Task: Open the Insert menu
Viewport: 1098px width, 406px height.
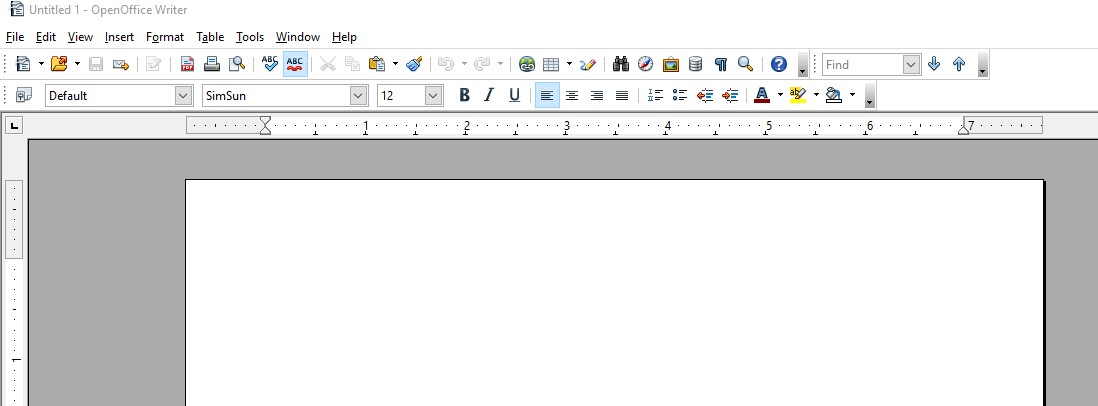Action: tap(119, 37)
